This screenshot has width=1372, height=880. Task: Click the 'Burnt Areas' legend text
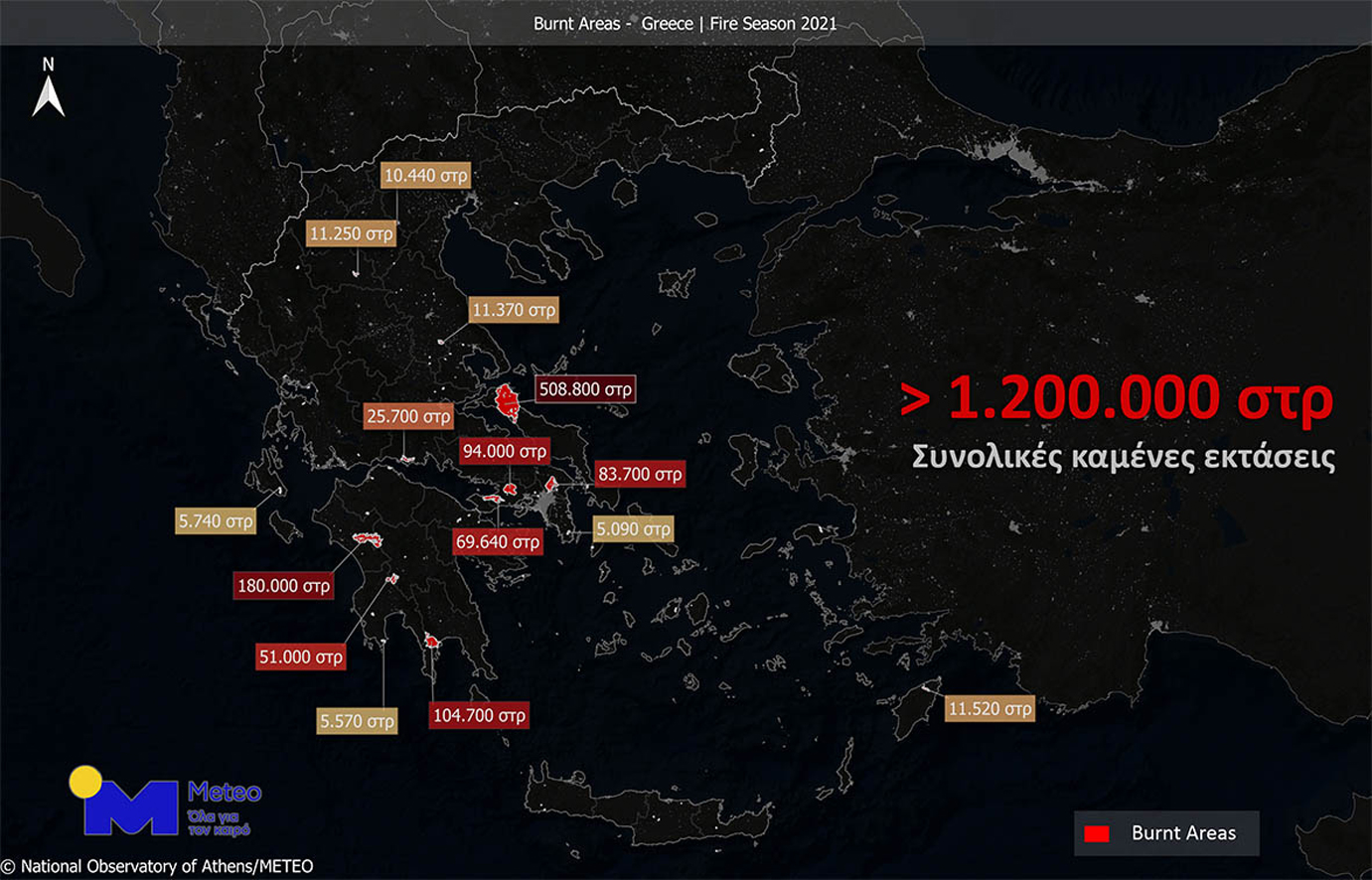tap(1183, 833)
